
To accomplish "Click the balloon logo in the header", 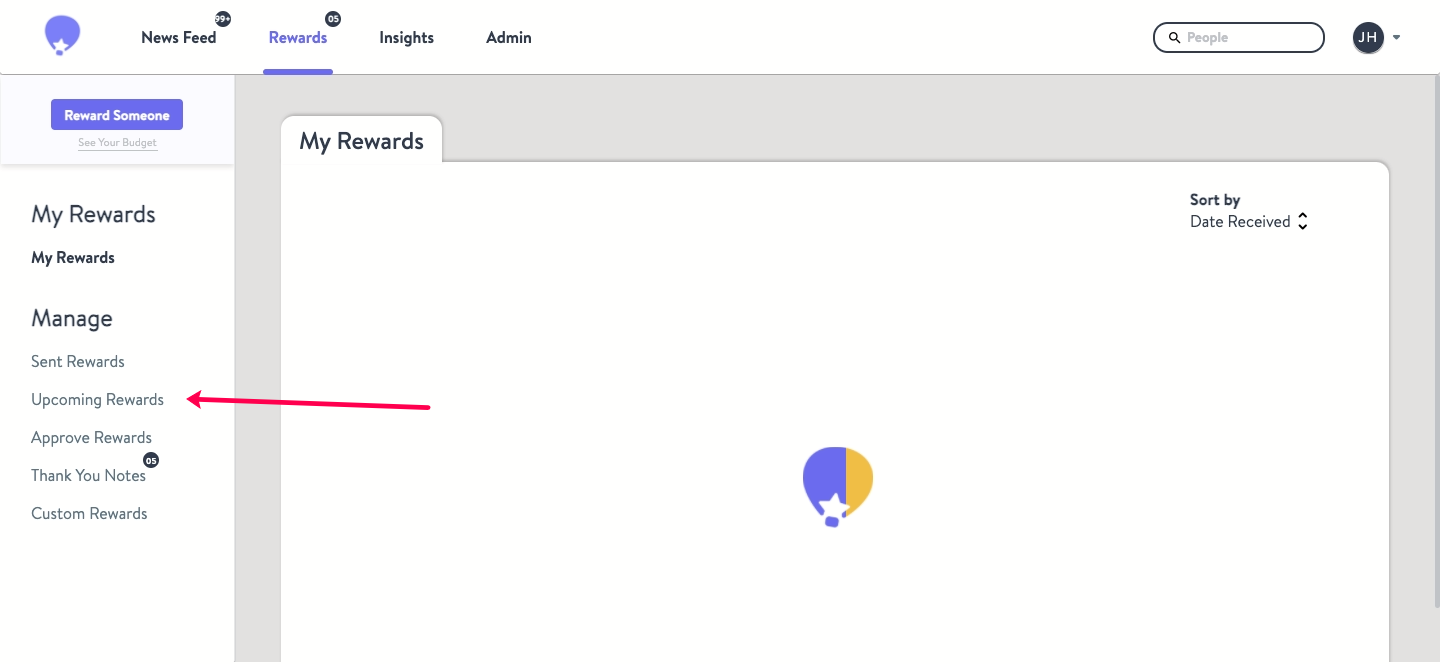I will (x=62, y=36).
